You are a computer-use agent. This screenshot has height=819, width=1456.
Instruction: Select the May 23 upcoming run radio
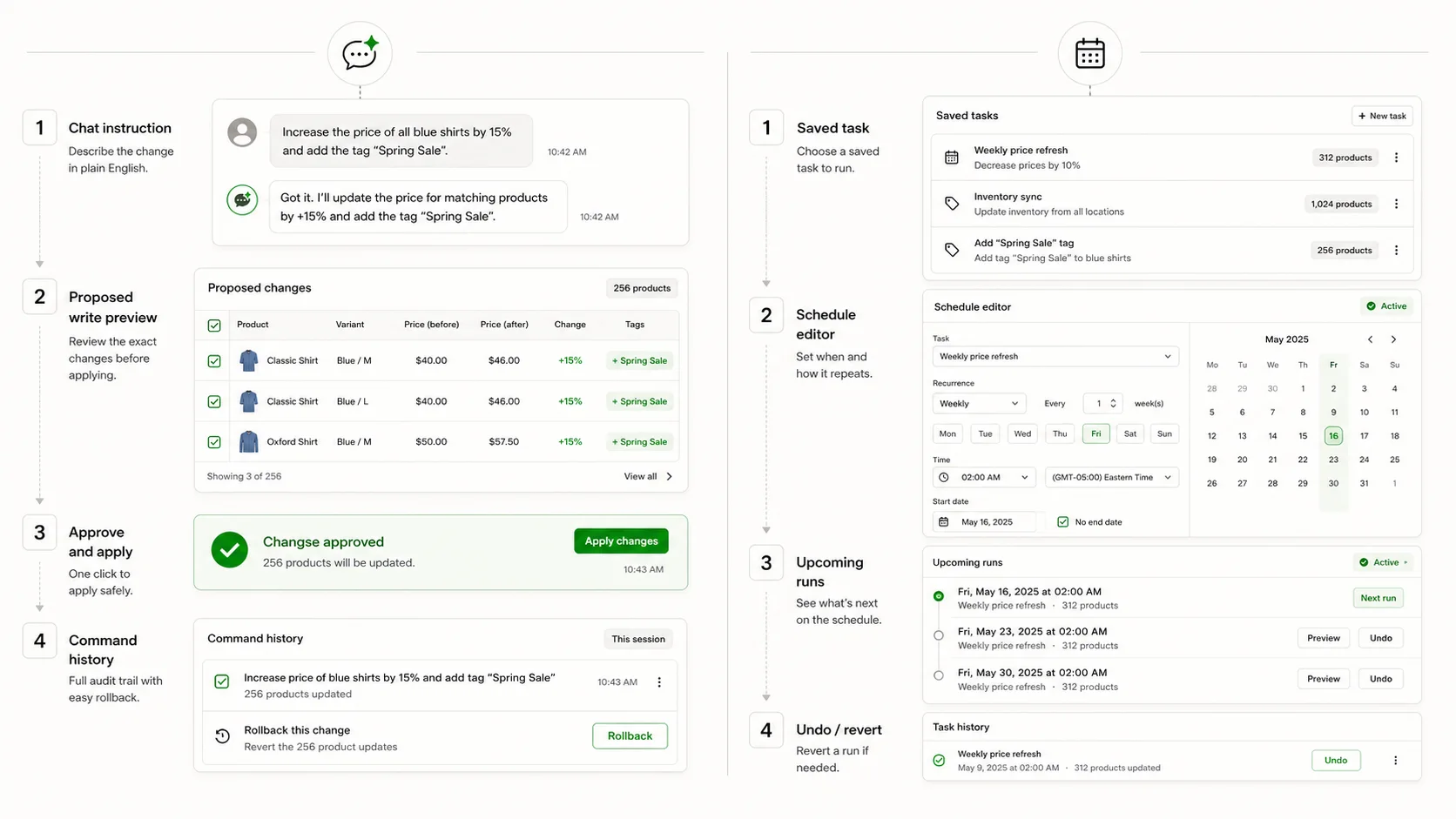pos(939,635)
